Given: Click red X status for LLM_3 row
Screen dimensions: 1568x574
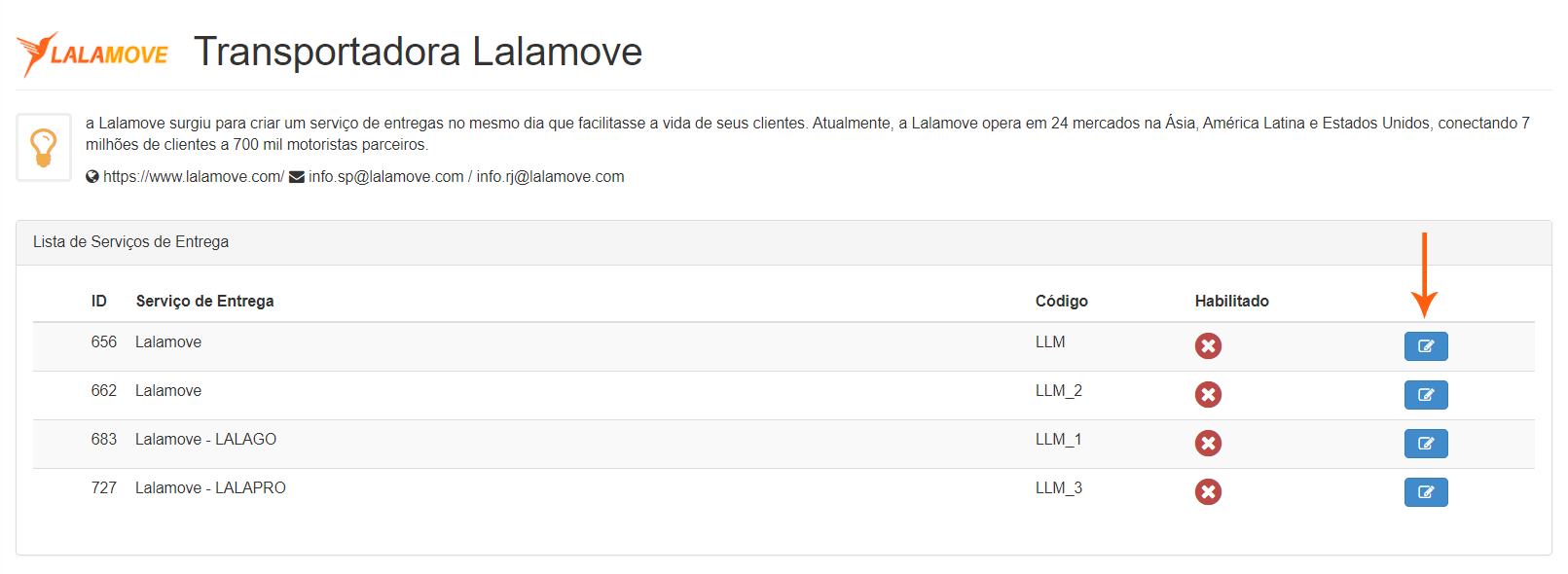Looking at the screenshot, I should coord(1208,492).
